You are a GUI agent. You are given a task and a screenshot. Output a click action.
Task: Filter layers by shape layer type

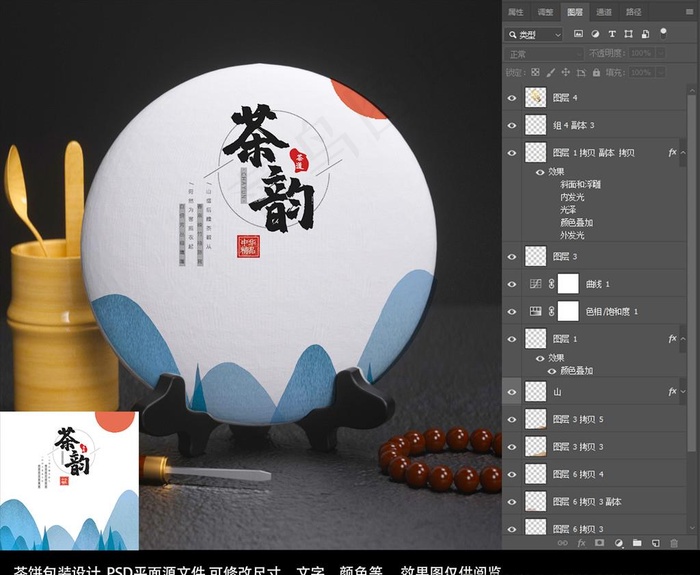pyautogui.click(x=629, y=34)
